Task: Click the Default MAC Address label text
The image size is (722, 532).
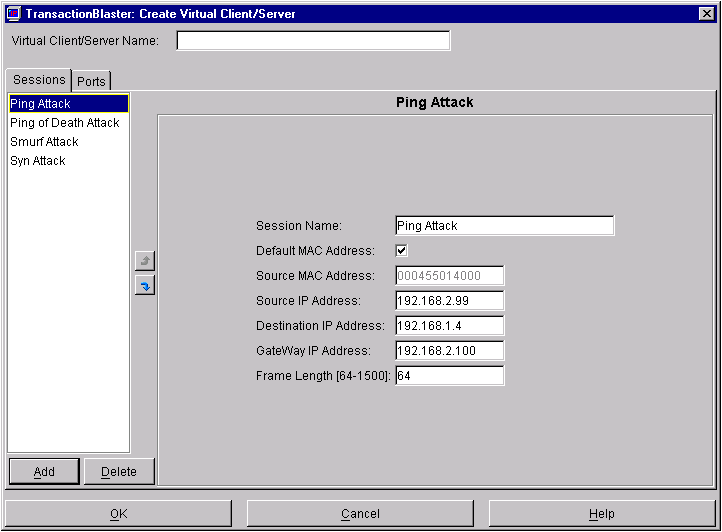Action: tap(315, 251)
